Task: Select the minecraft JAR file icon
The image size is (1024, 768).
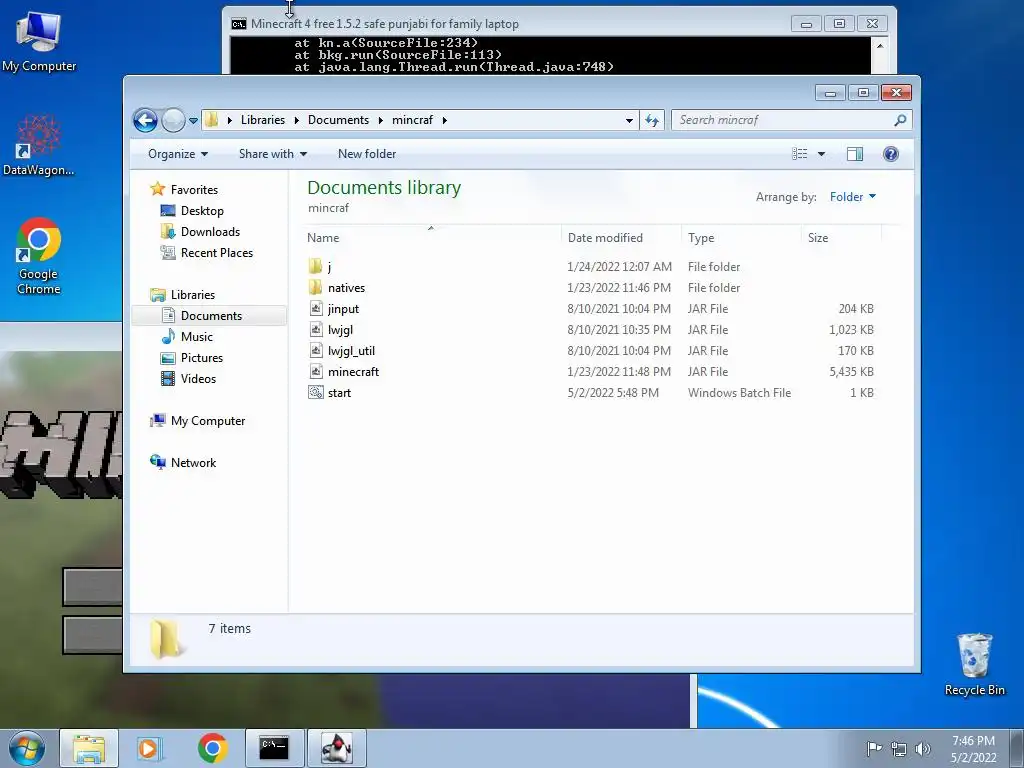Action: tap(315, 371)
